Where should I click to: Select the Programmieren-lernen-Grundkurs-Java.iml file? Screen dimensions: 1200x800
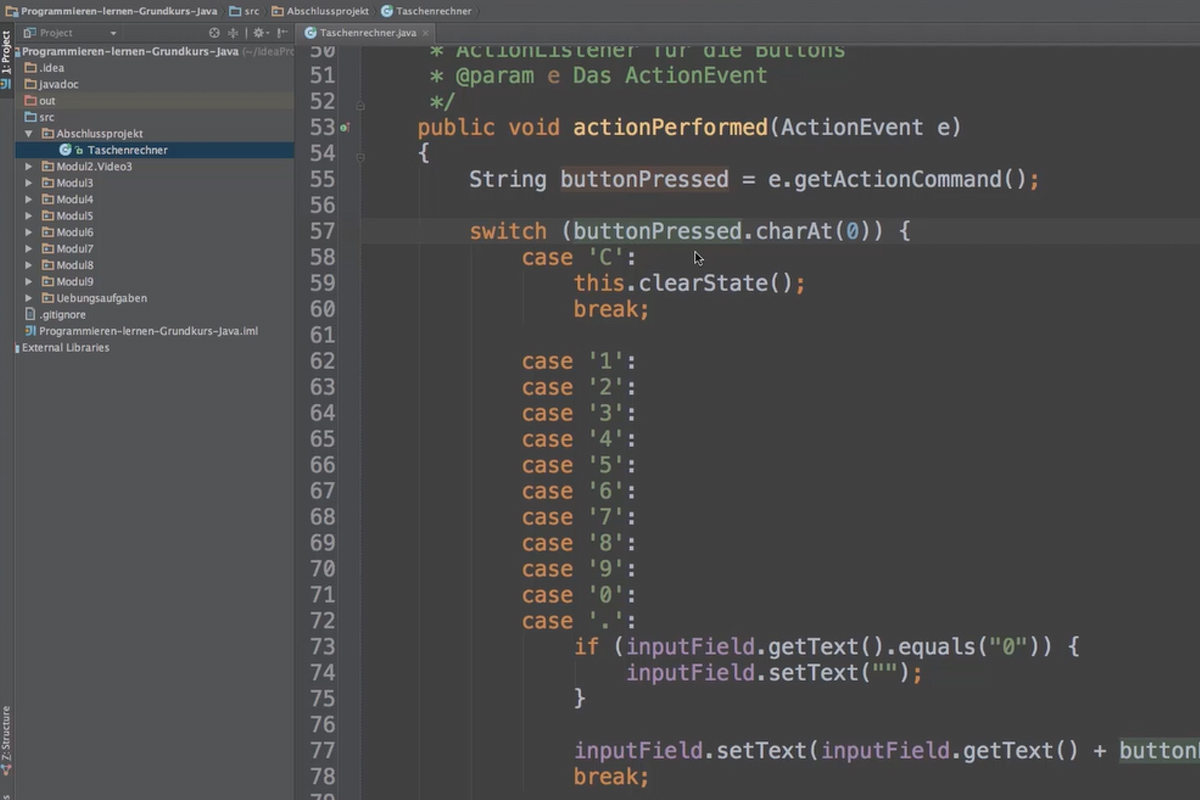coord(155,331)
